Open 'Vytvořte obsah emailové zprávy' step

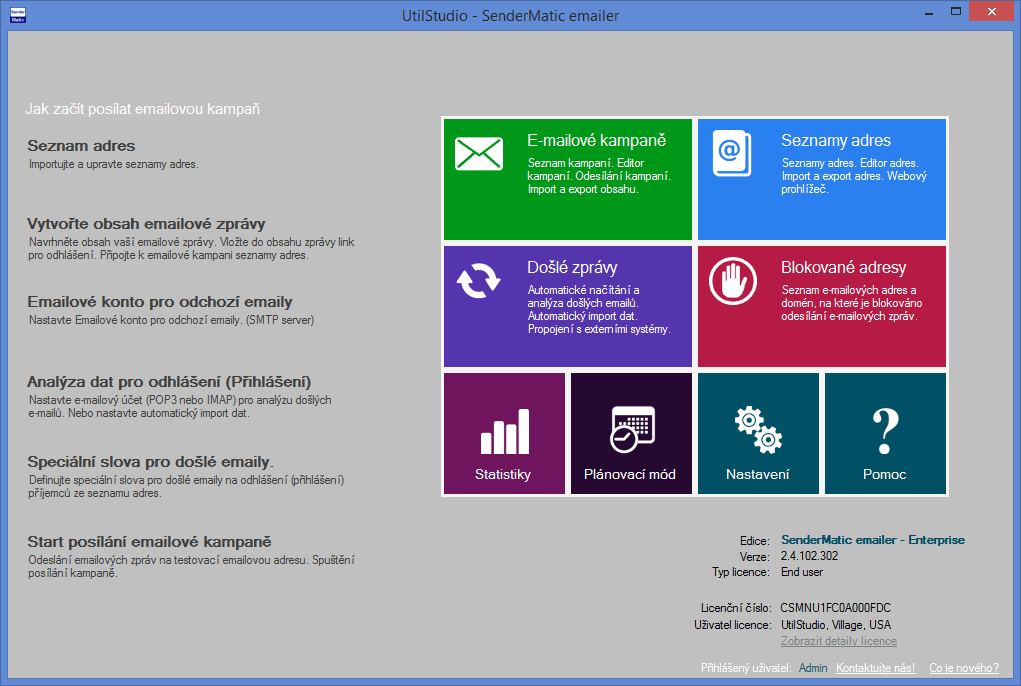click(x=146, y=224)
